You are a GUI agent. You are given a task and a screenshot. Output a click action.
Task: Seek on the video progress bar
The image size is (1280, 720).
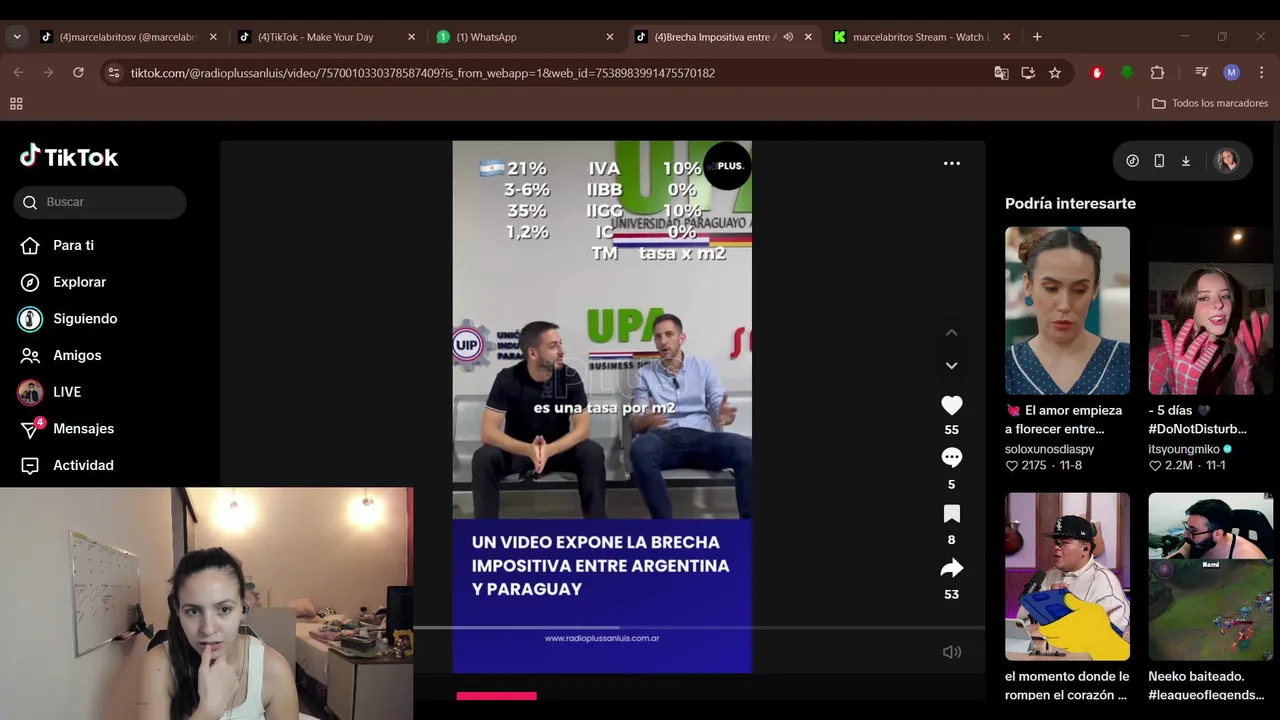click(x=699, y=628)
